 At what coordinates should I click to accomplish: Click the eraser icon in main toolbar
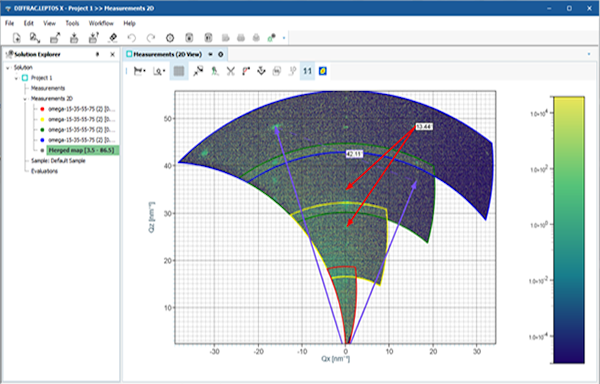[112, 37]
